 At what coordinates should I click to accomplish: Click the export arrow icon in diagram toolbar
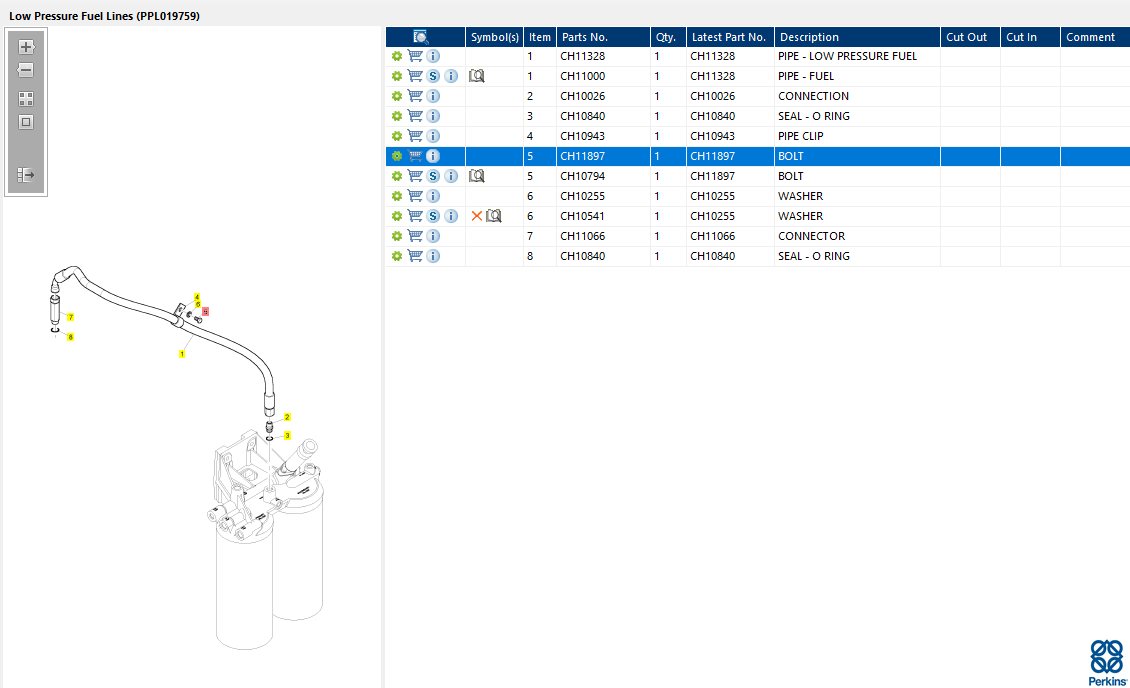(26, 175)
